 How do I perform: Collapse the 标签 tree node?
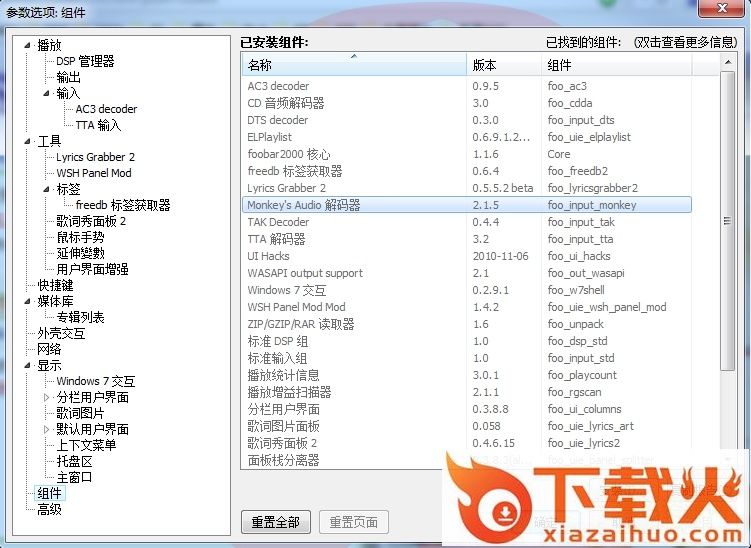pyautogui.click(x=46, y=189)
